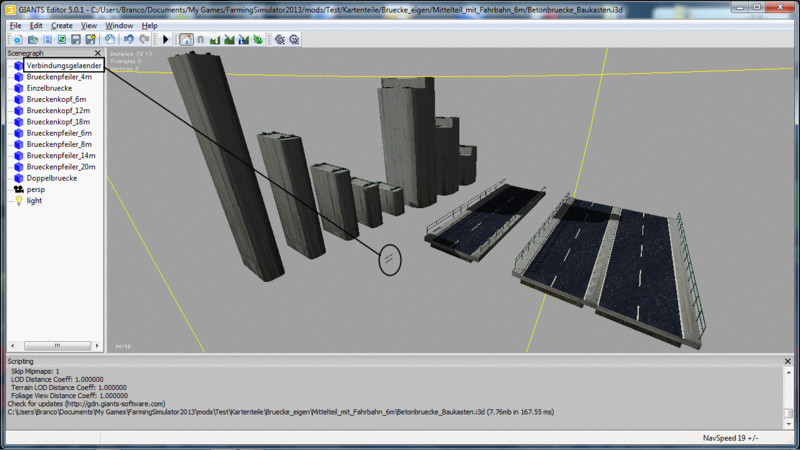Click the green refresh toolbar icon
The width and height of the screenshot is (800, 450).
[61, 39]
